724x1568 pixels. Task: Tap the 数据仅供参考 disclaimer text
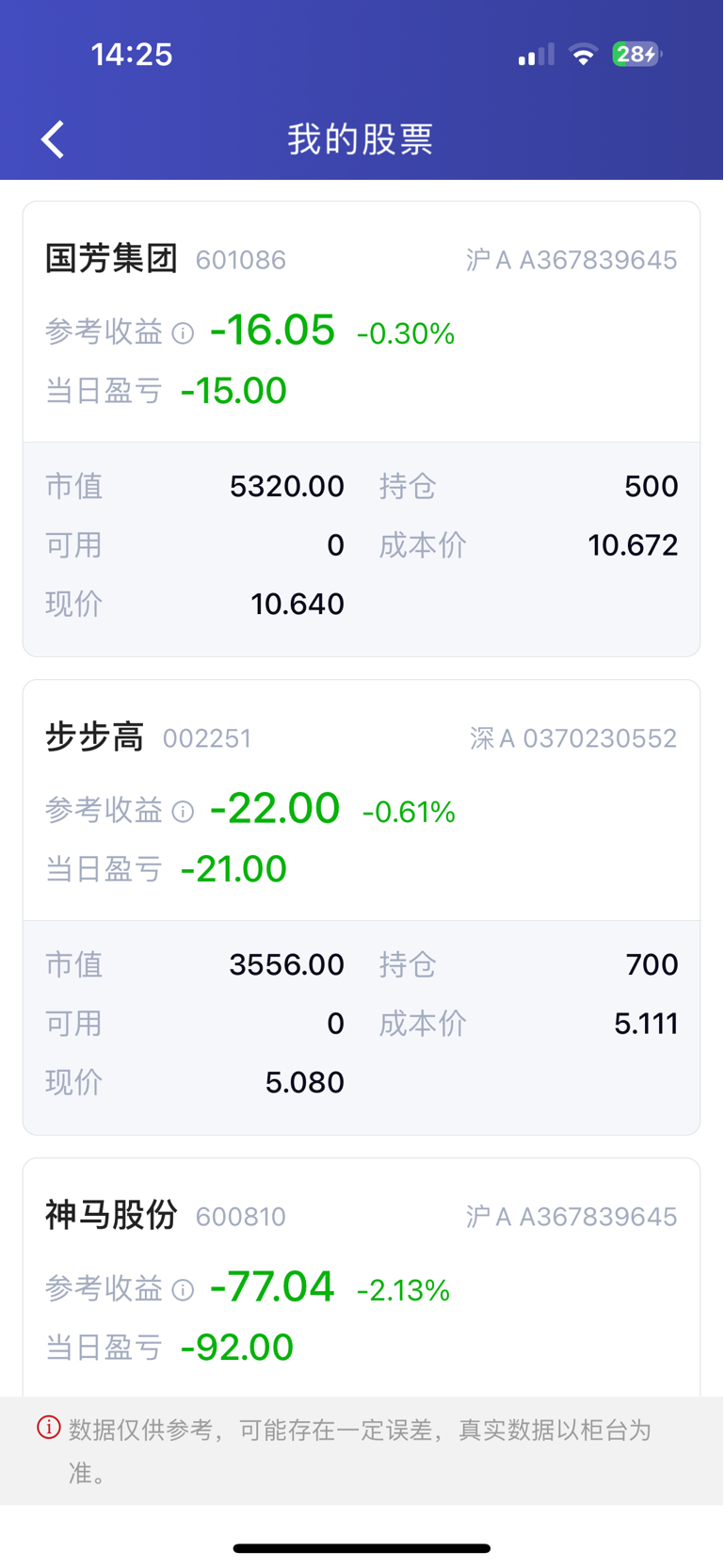(x=360, y=1450)
